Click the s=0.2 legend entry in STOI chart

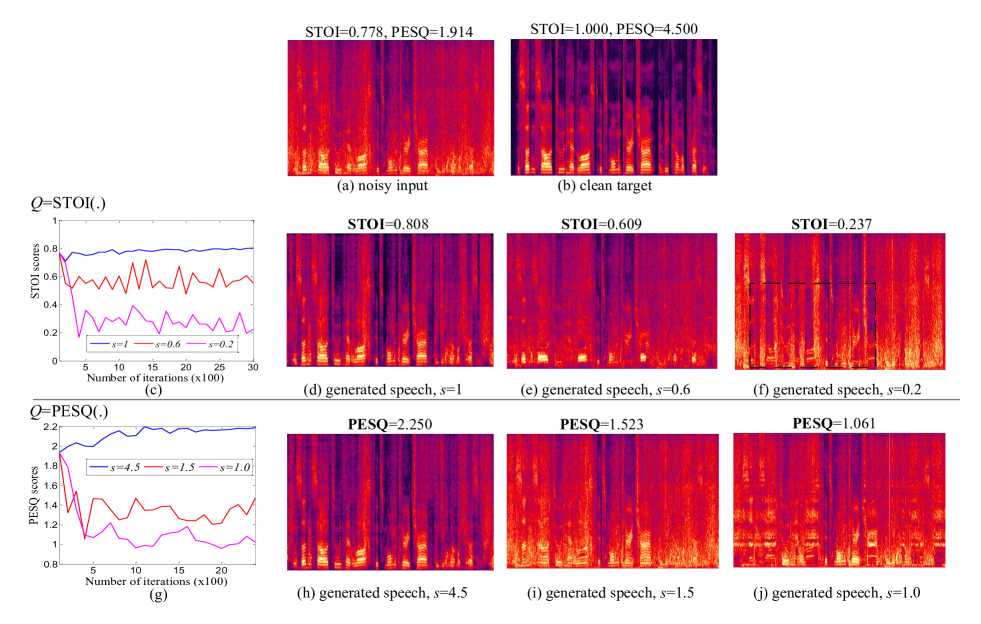tap(210, 344)
